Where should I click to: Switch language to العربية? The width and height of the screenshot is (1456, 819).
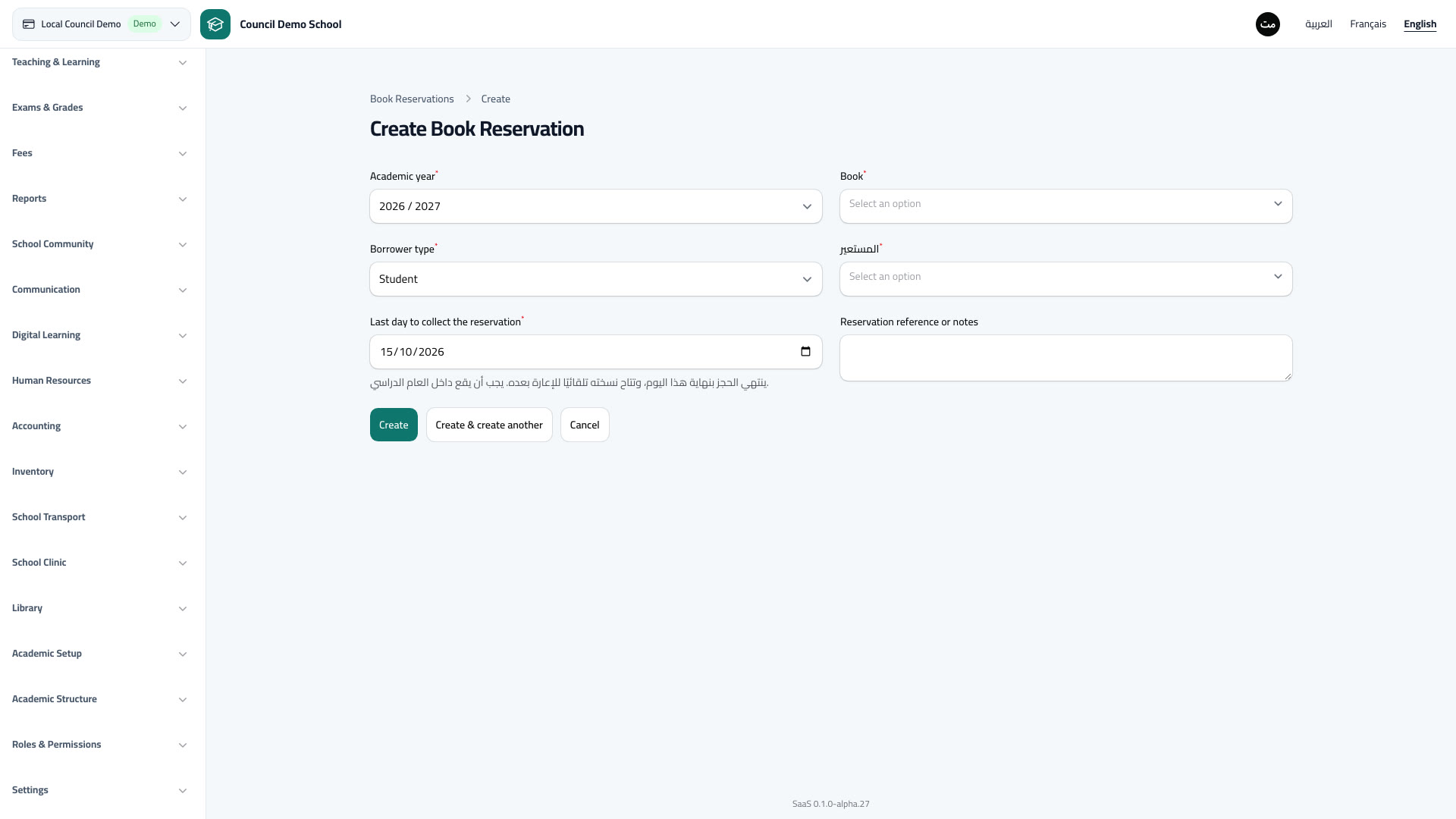1319,24
